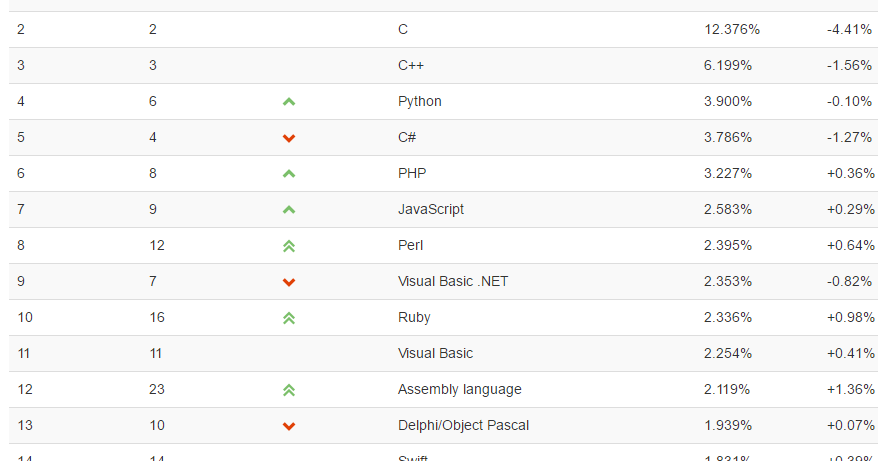
Task: Click the double up arrow beside Perl
Action: click(289, 246)
